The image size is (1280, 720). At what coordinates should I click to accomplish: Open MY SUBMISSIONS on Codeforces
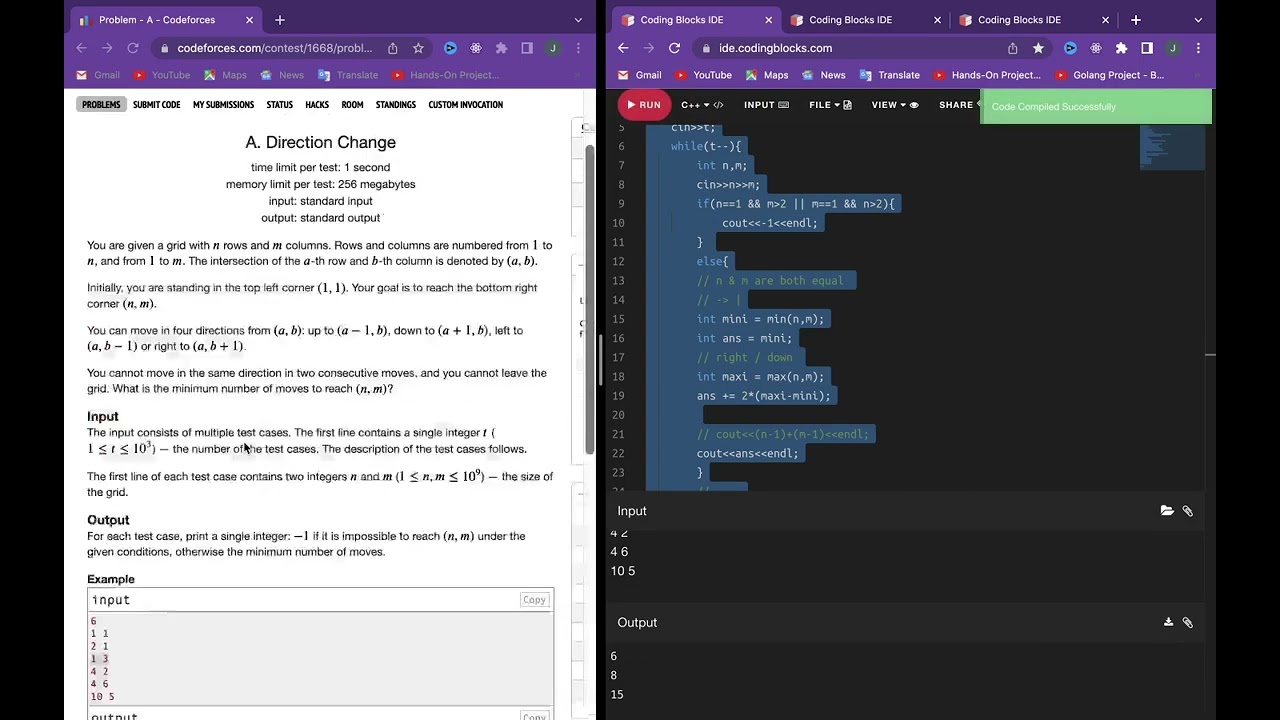(x=223, y=105)
